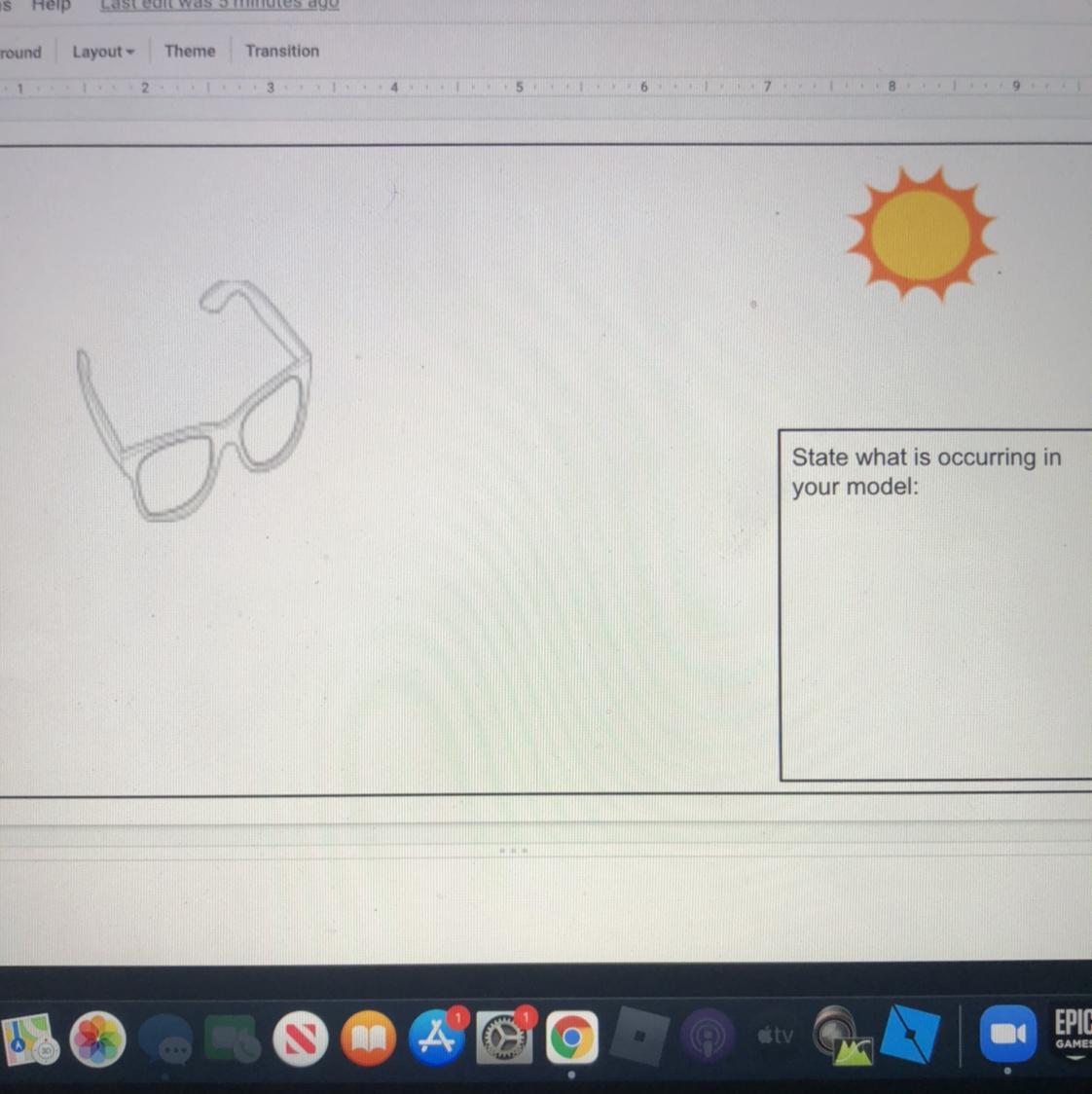Open Maps from the dock
The image size is (1092, 1094).
[x=29, y=1039]
